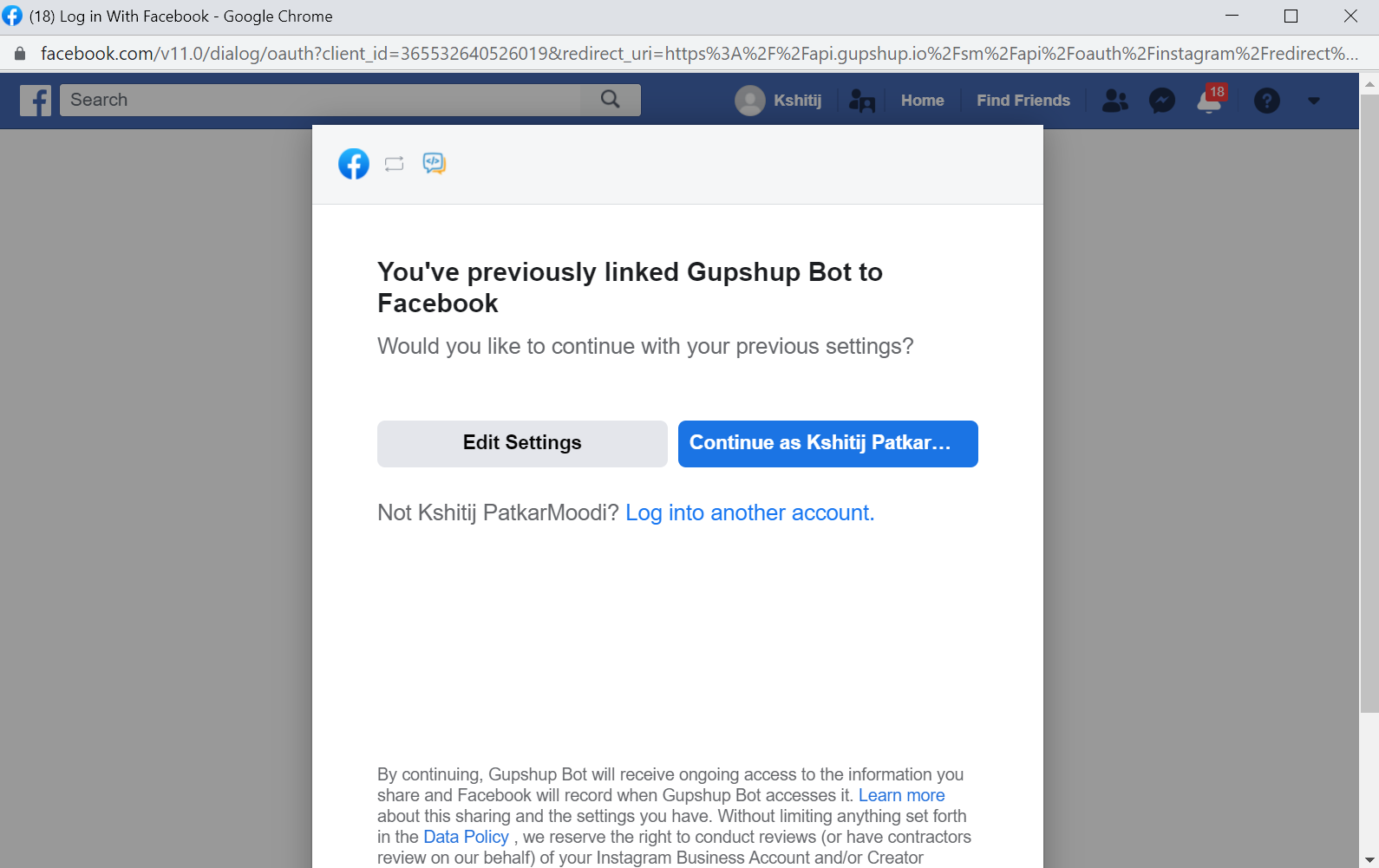Click text 'Would you like to continue'
Image resolution: width=1379 pixels, height=868 pixels.
pyautogui.click(x=645, y=346)
